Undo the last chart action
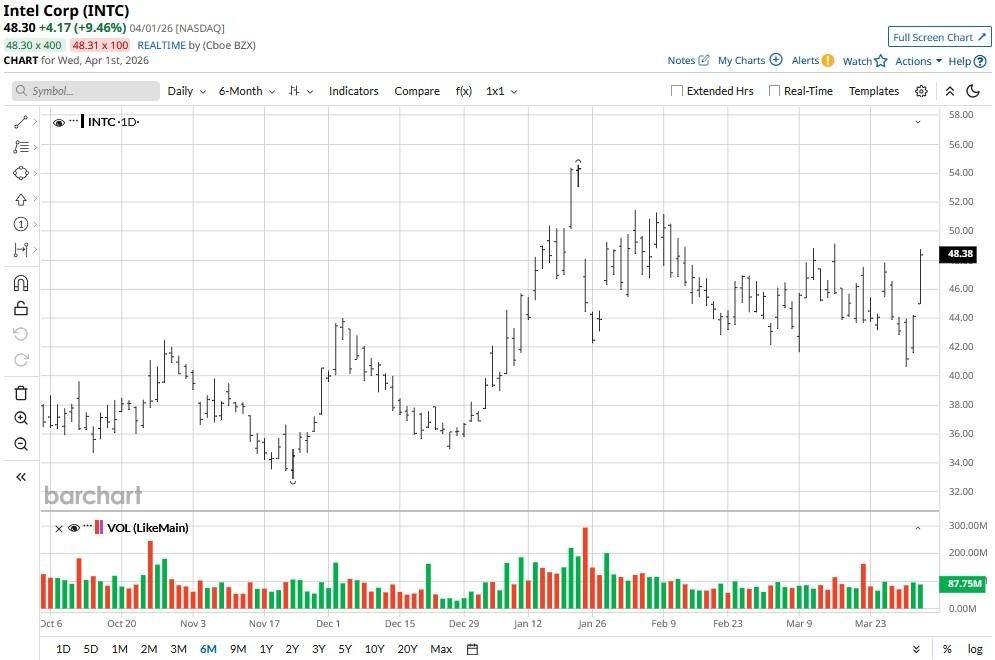 pos(20,334)
